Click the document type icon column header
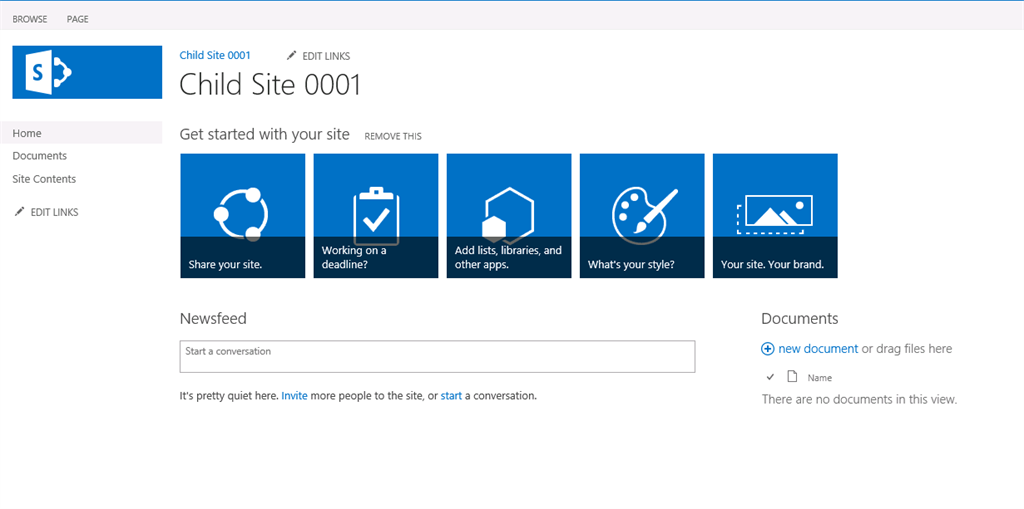 pyautogui.click(x=792, y=377)
